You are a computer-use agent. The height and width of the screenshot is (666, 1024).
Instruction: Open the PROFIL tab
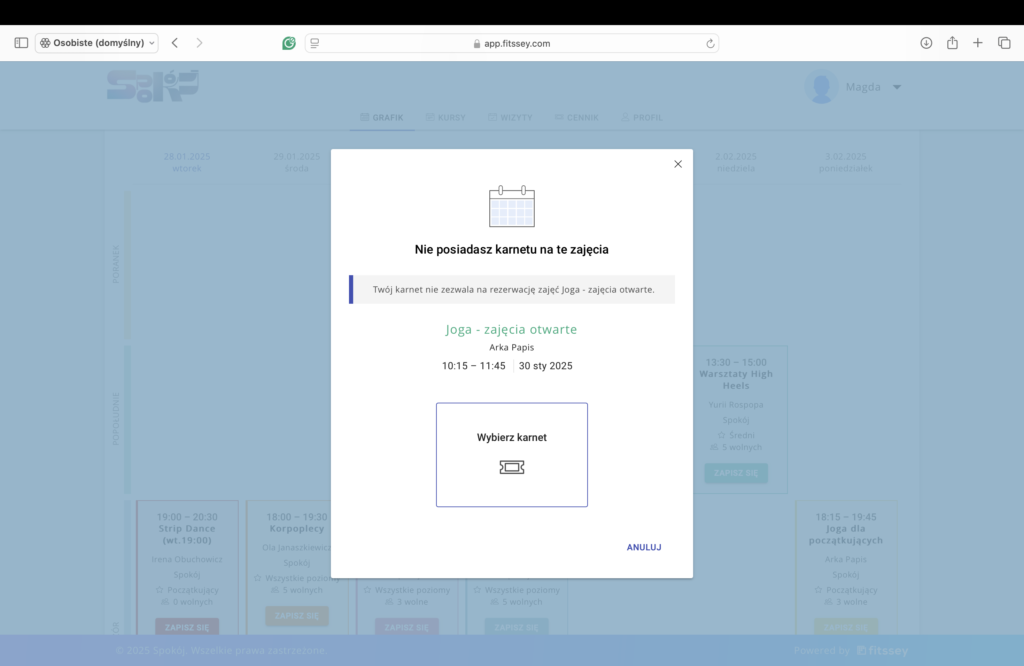point(642,118)
